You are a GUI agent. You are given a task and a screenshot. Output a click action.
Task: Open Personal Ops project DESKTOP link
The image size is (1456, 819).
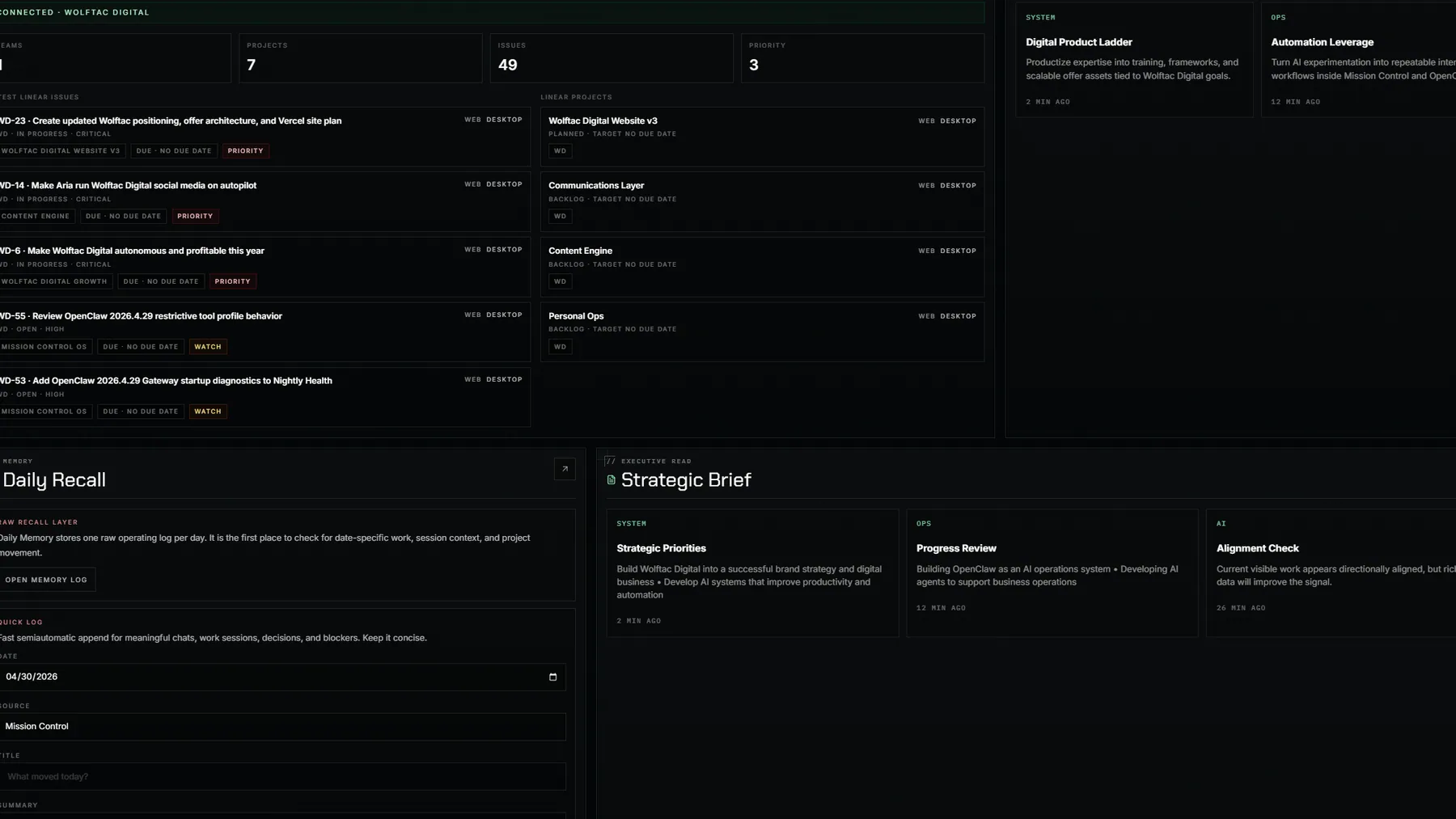click(x=958, y=317)
